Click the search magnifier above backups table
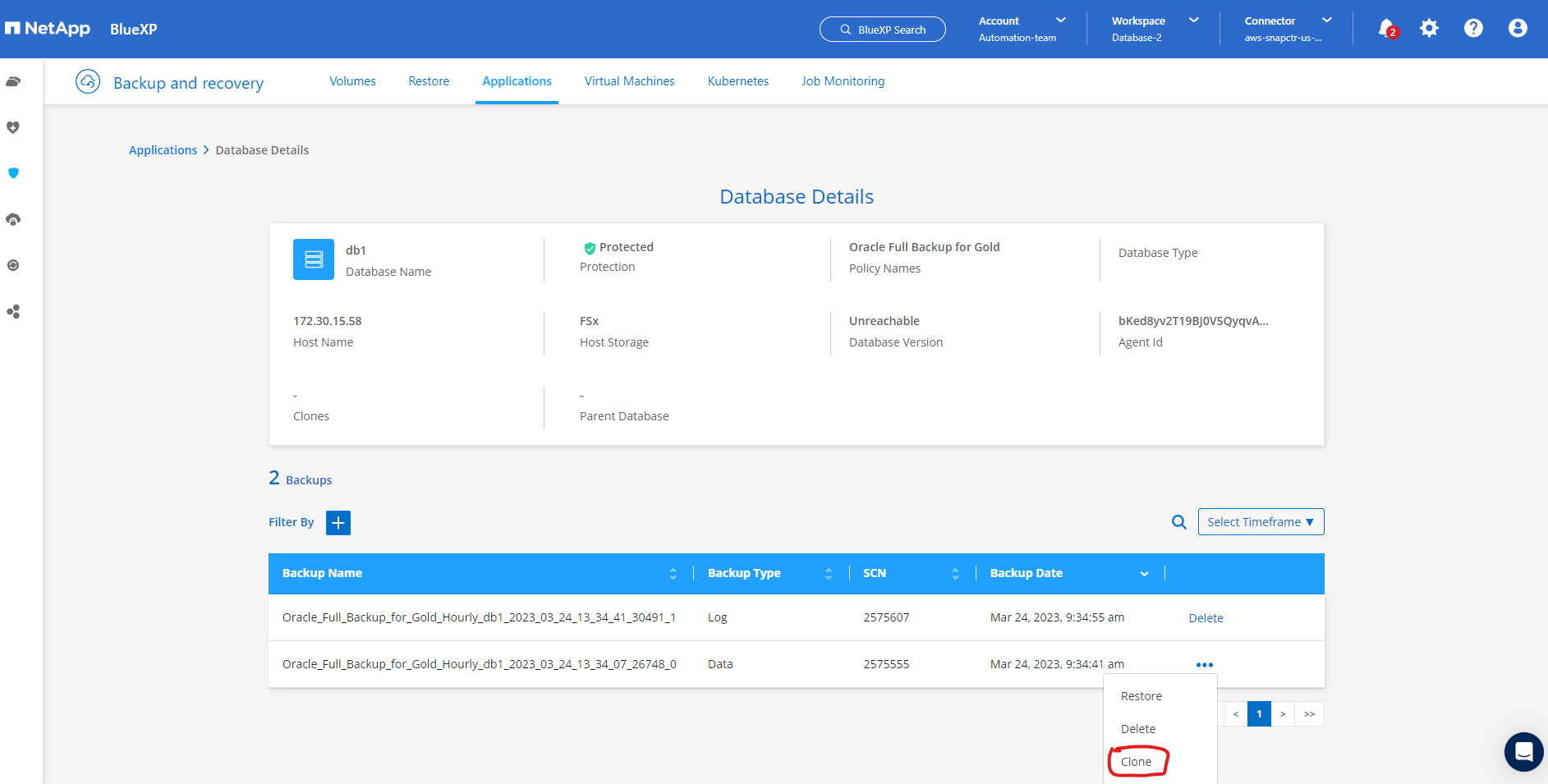The height and width of the screenshot is (784, 1548). (1178, 522)
